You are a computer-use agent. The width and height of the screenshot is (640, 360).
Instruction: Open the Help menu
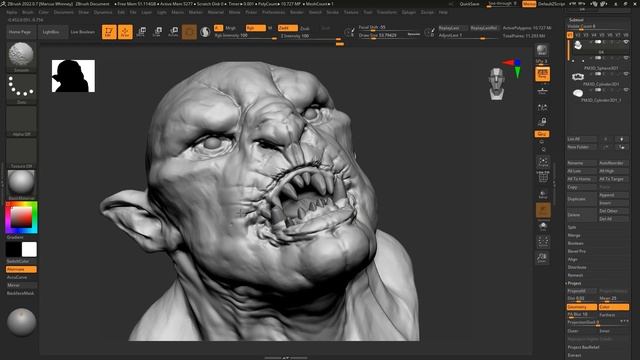coord(443,12)
